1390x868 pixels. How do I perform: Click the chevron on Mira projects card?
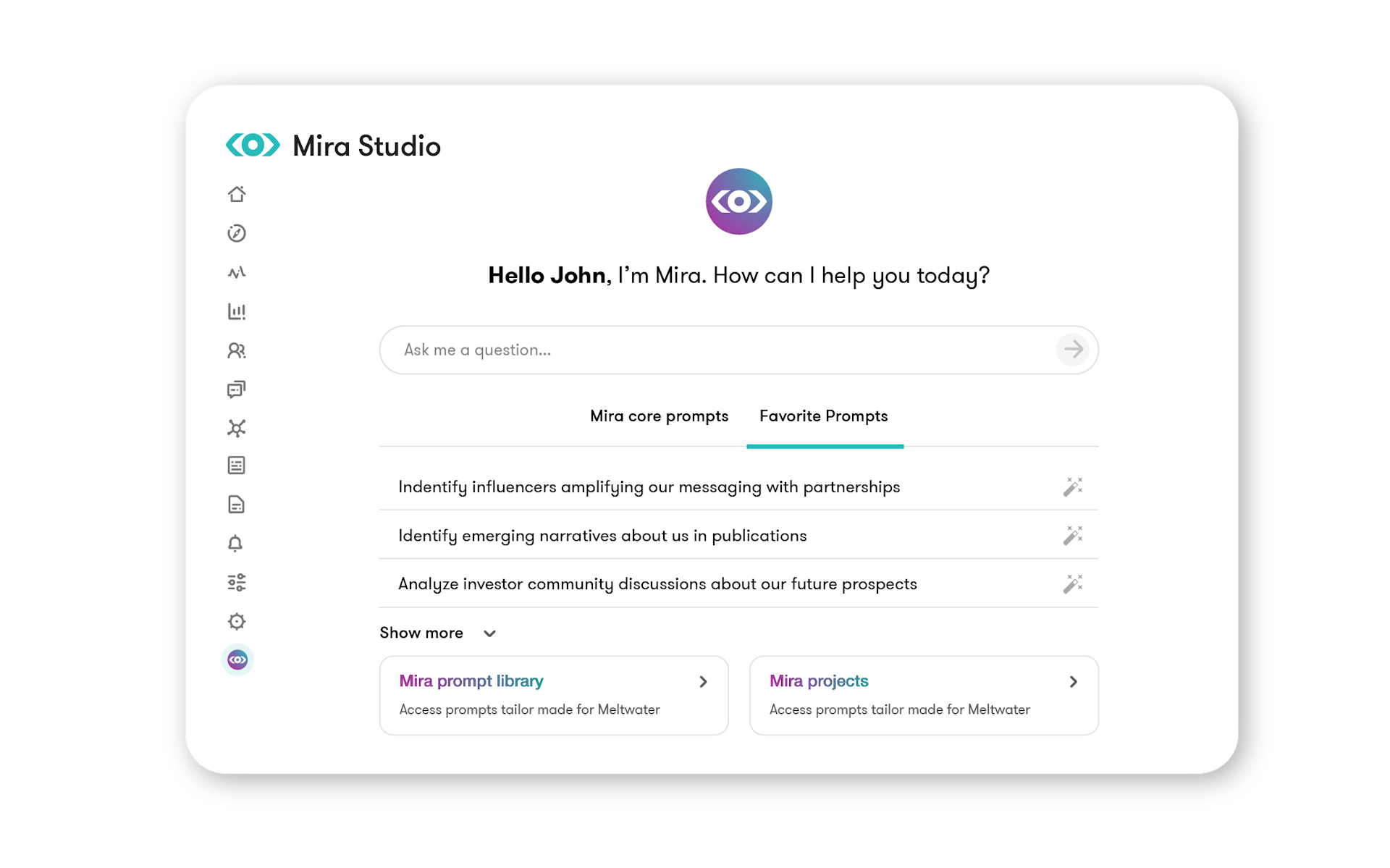[1074, 682]
